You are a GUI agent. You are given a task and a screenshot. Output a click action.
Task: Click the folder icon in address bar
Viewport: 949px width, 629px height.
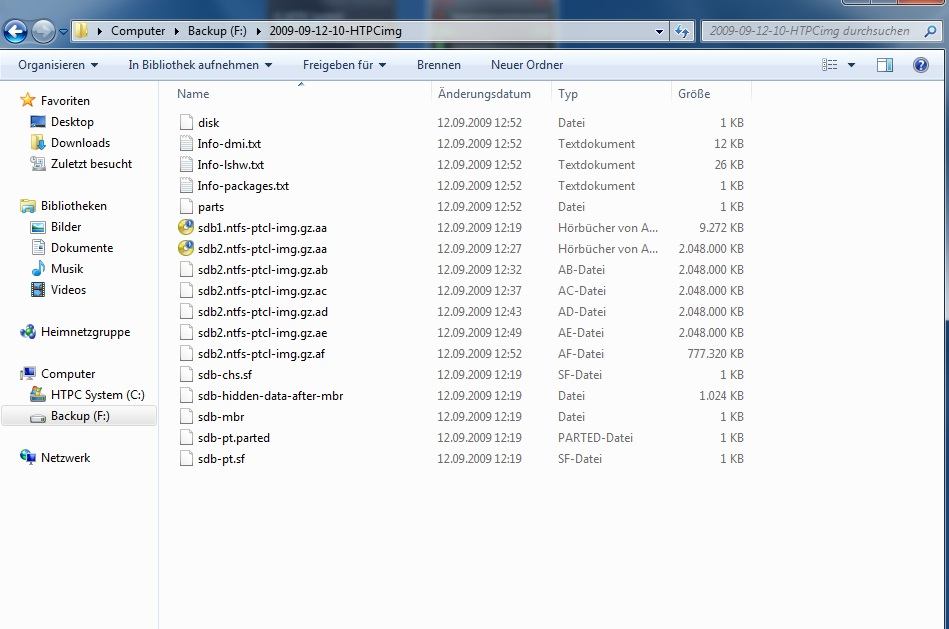click(x=81, y=31)
